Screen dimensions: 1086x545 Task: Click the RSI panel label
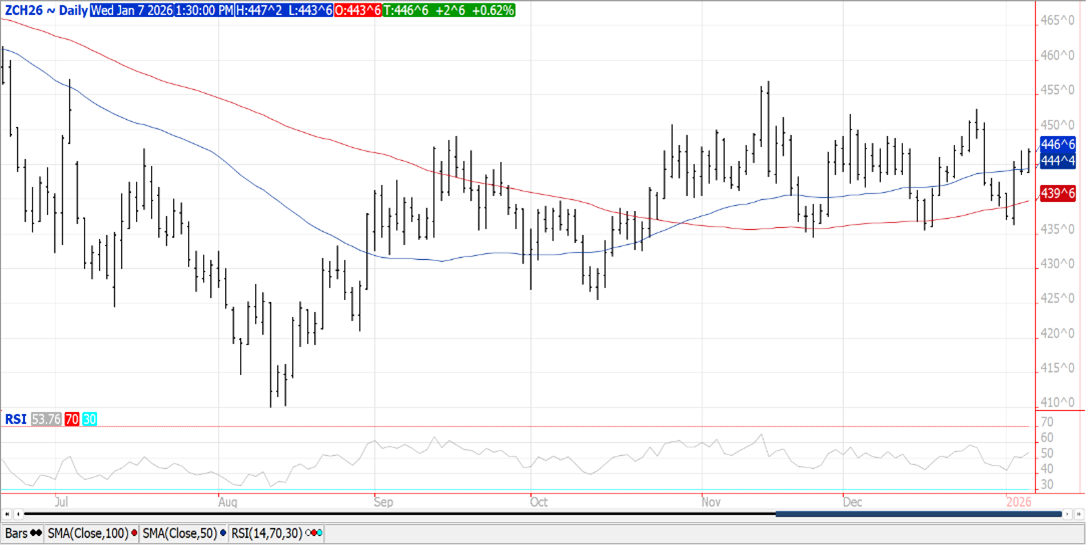coord(15,419)
